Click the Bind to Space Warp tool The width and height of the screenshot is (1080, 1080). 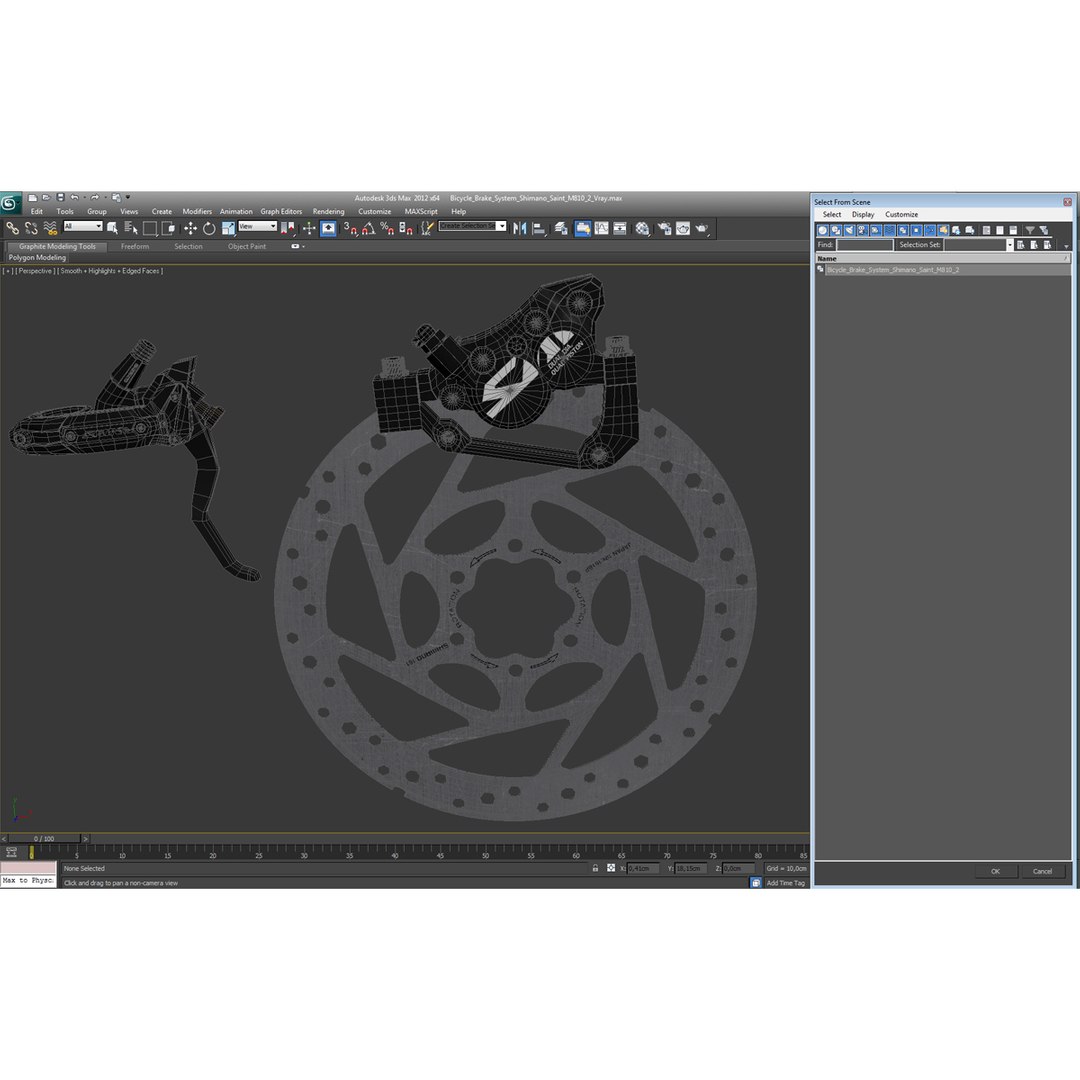(x=50, y=228)
